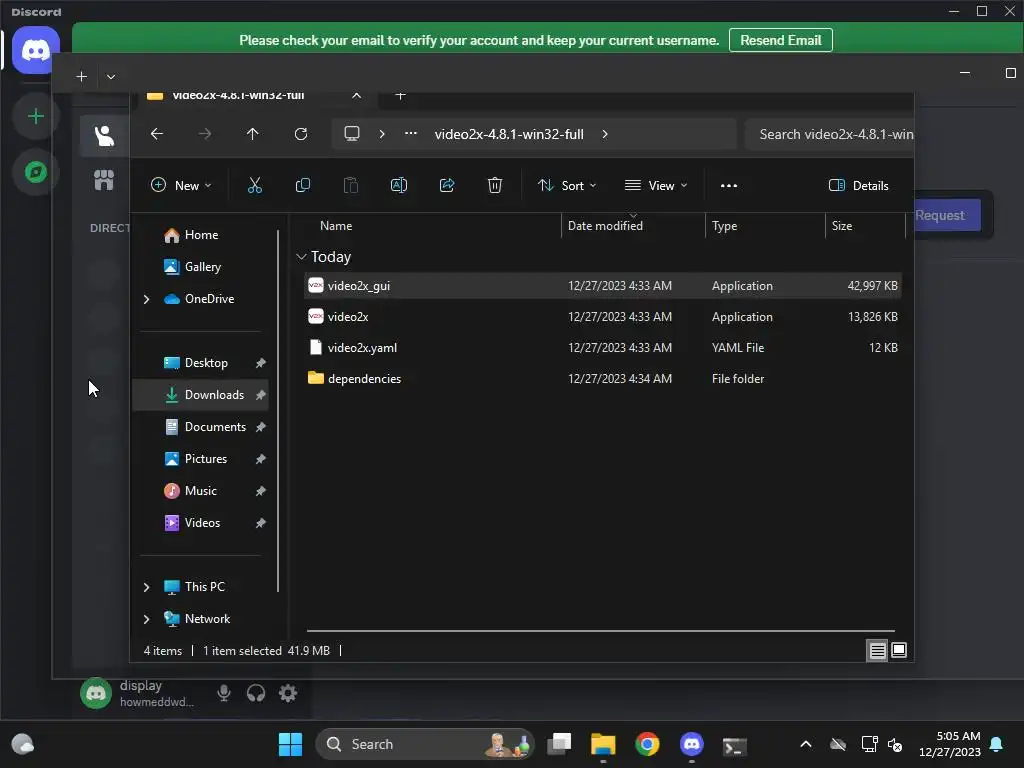
Task: Open the See more three-dots menu
Action: 729,185
